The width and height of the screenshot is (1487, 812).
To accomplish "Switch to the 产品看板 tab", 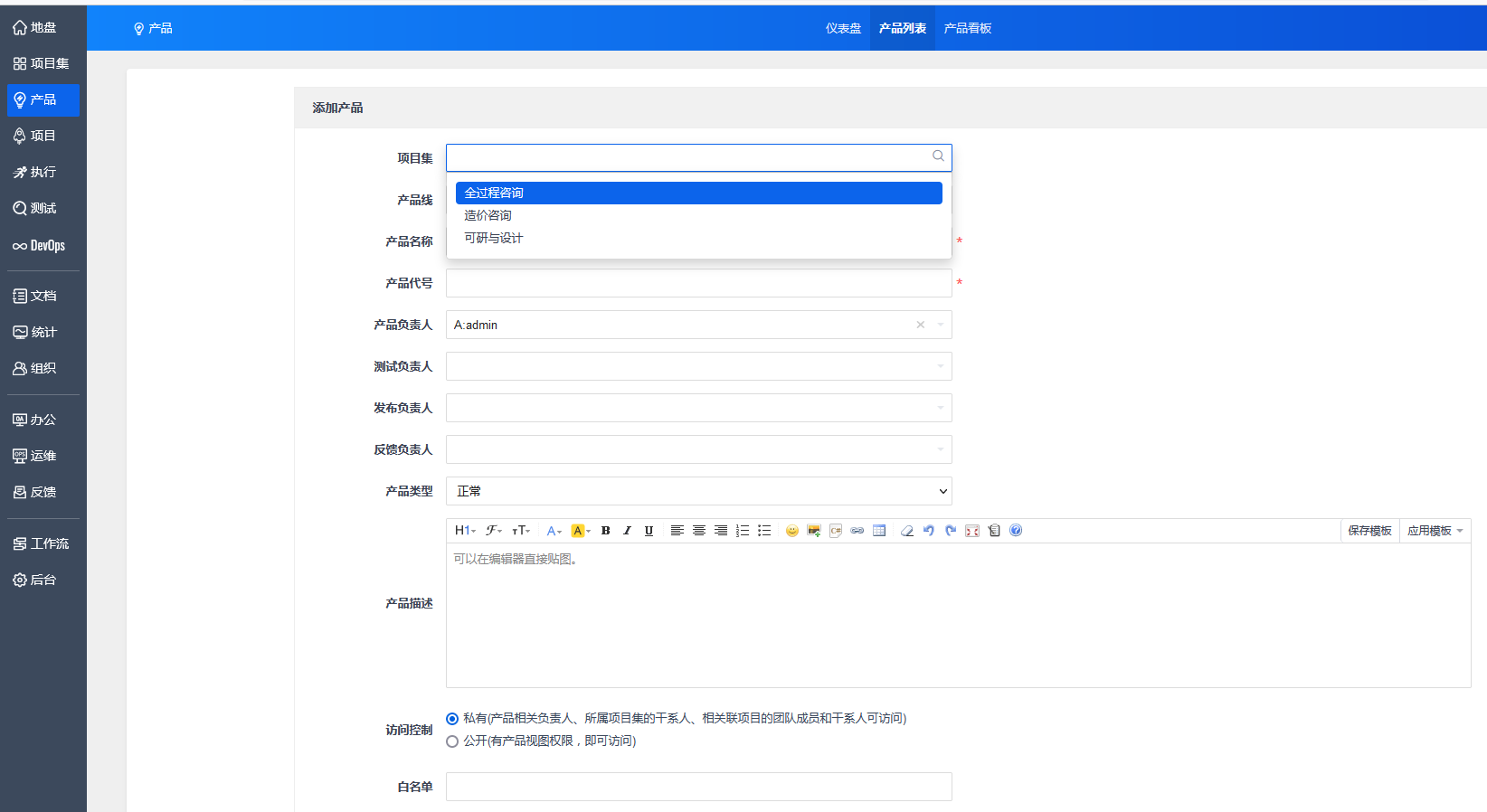I will [x=967, y=28].
